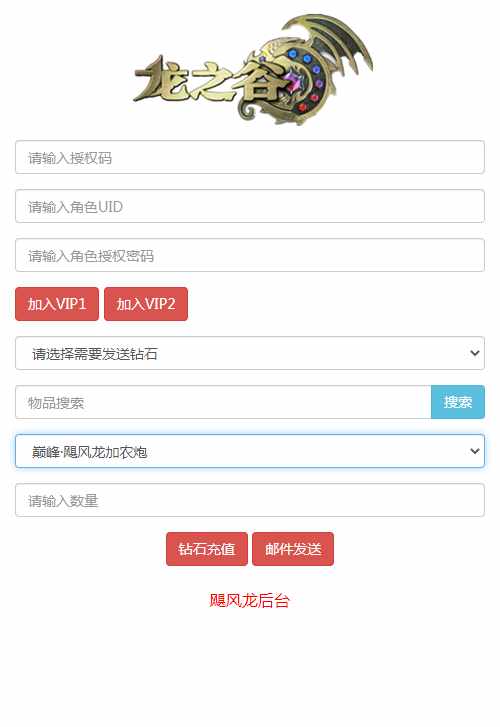Click the 加入VIP2 button

[x=146, y=304]
